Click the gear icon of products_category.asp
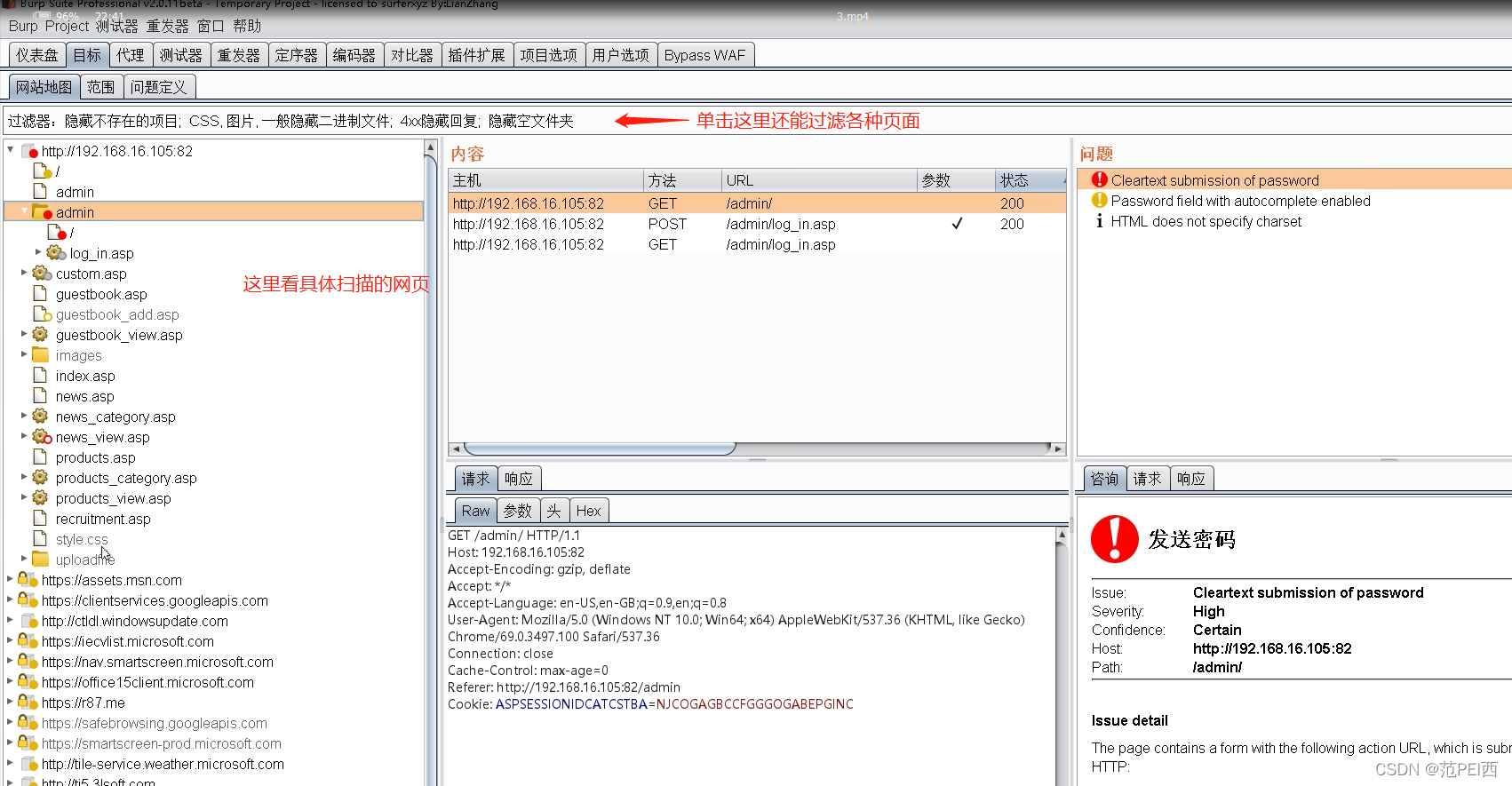This screenshot has width=1512, height=786. tap(40, 477)
